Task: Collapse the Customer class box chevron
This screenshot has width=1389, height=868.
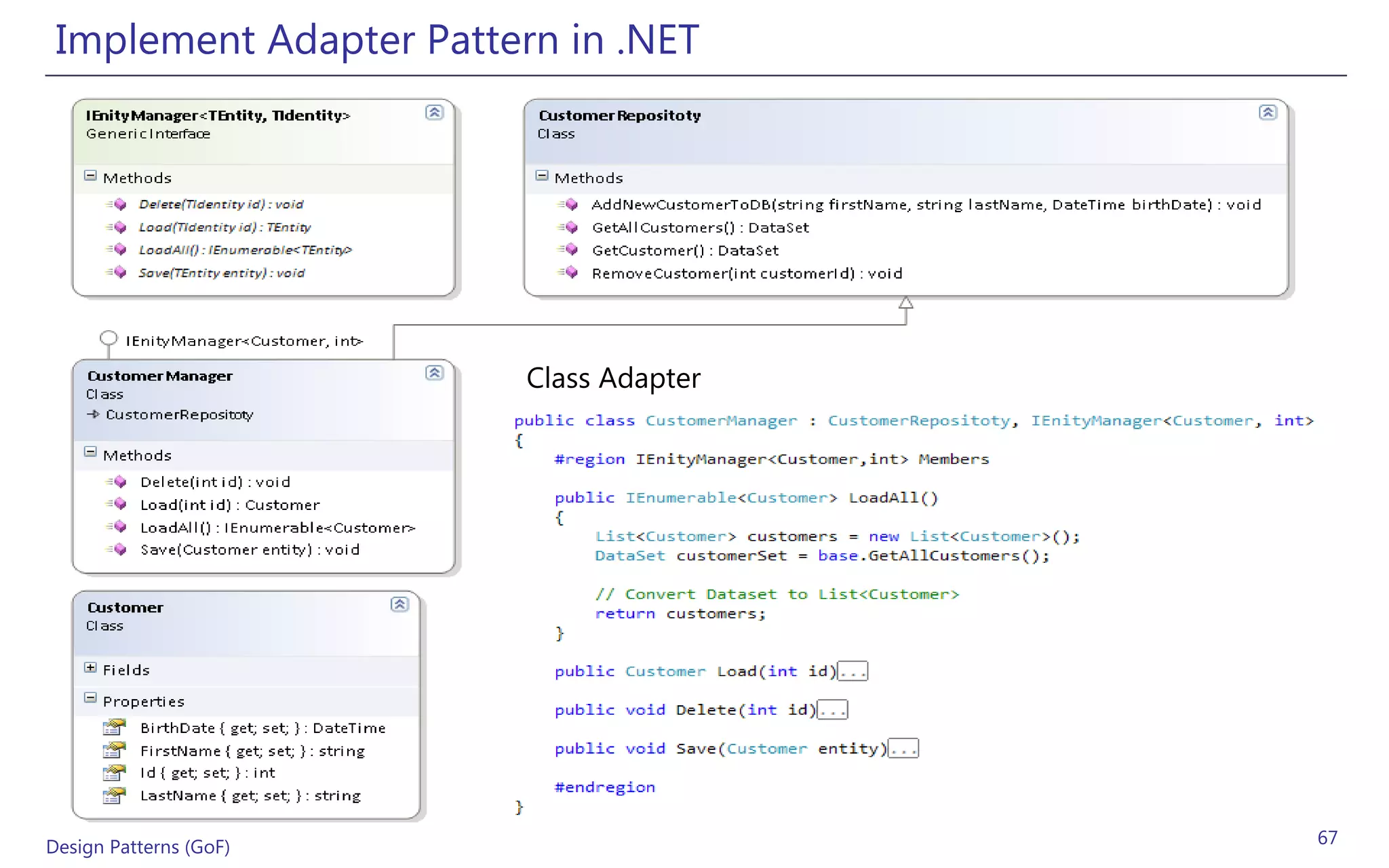Action: 399,604
